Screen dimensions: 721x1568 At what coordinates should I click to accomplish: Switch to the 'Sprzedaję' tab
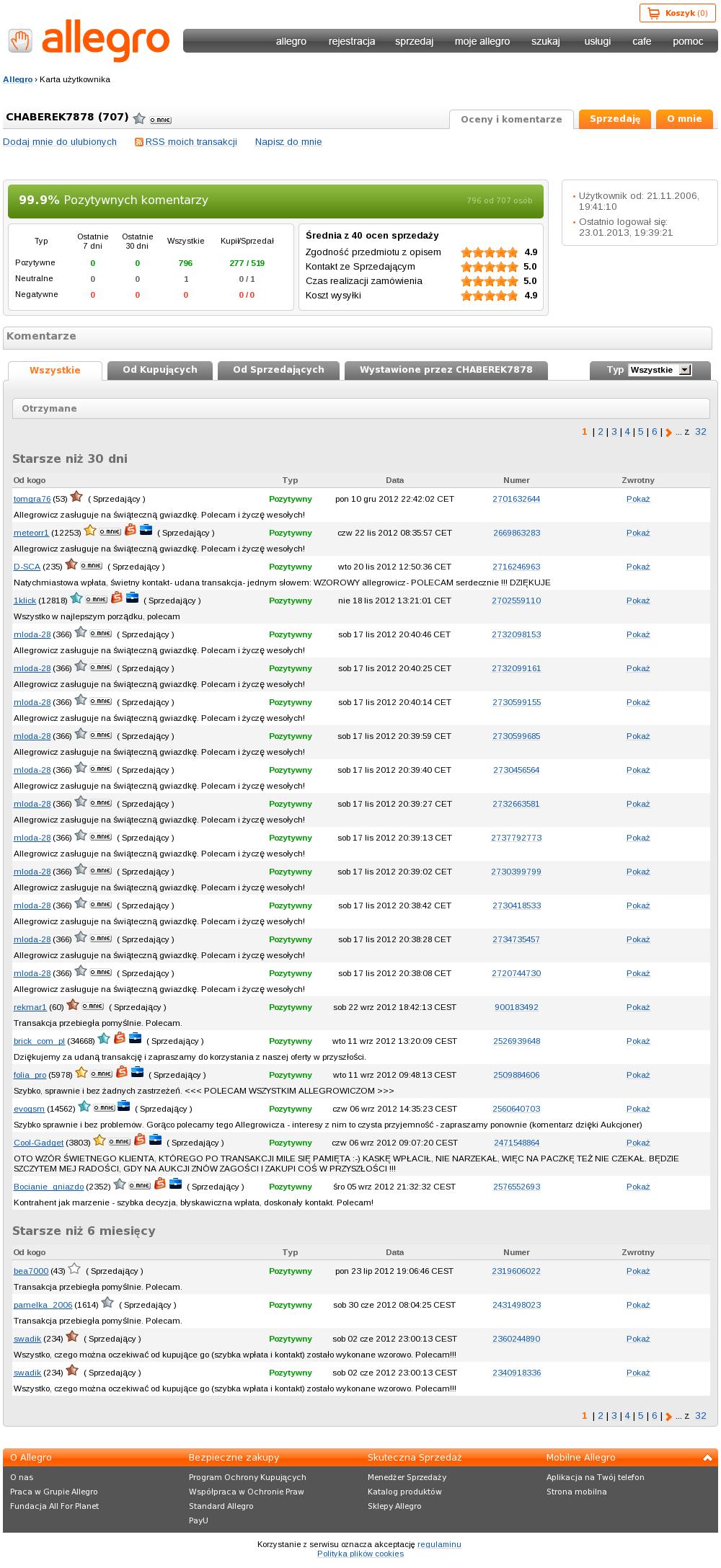[x=615, y=119]
